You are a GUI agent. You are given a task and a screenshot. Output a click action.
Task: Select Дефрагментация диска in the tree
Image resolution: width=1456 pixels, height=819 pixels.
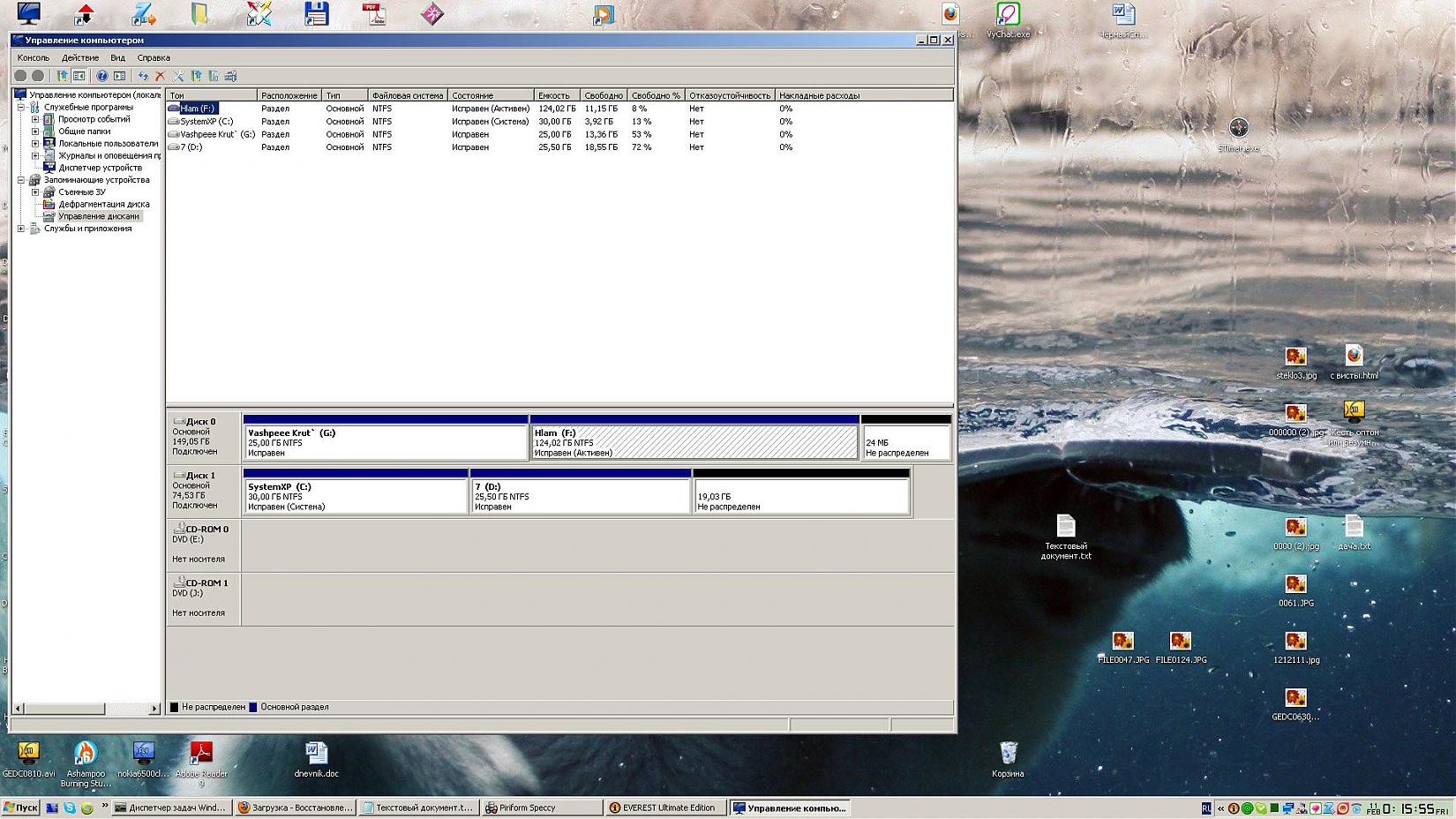click(103, 204)
